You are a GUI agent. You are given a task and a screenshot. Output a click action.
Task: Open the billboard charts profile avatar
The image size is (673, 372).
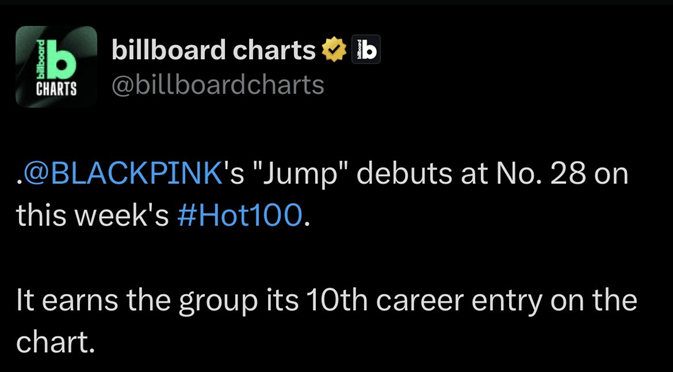click(x=56, y=67)
